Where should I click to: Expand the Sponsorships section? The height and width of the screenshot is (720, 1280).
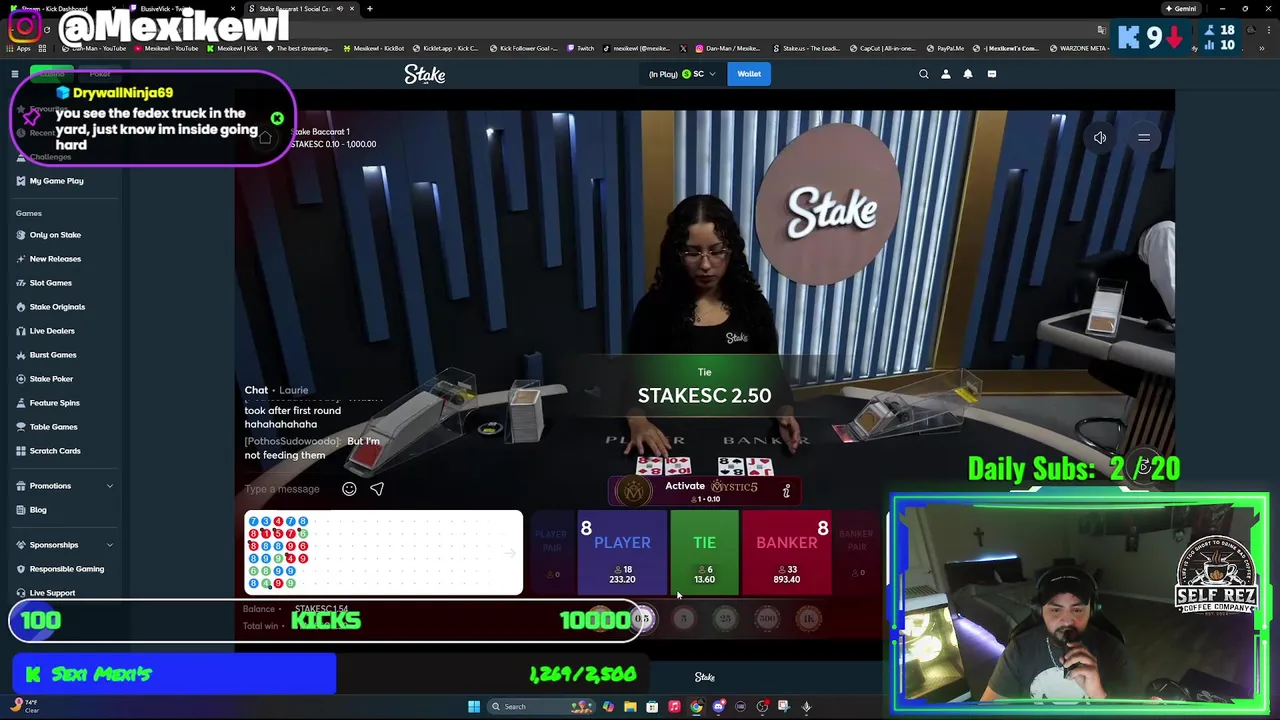click(x=110, y=545)
